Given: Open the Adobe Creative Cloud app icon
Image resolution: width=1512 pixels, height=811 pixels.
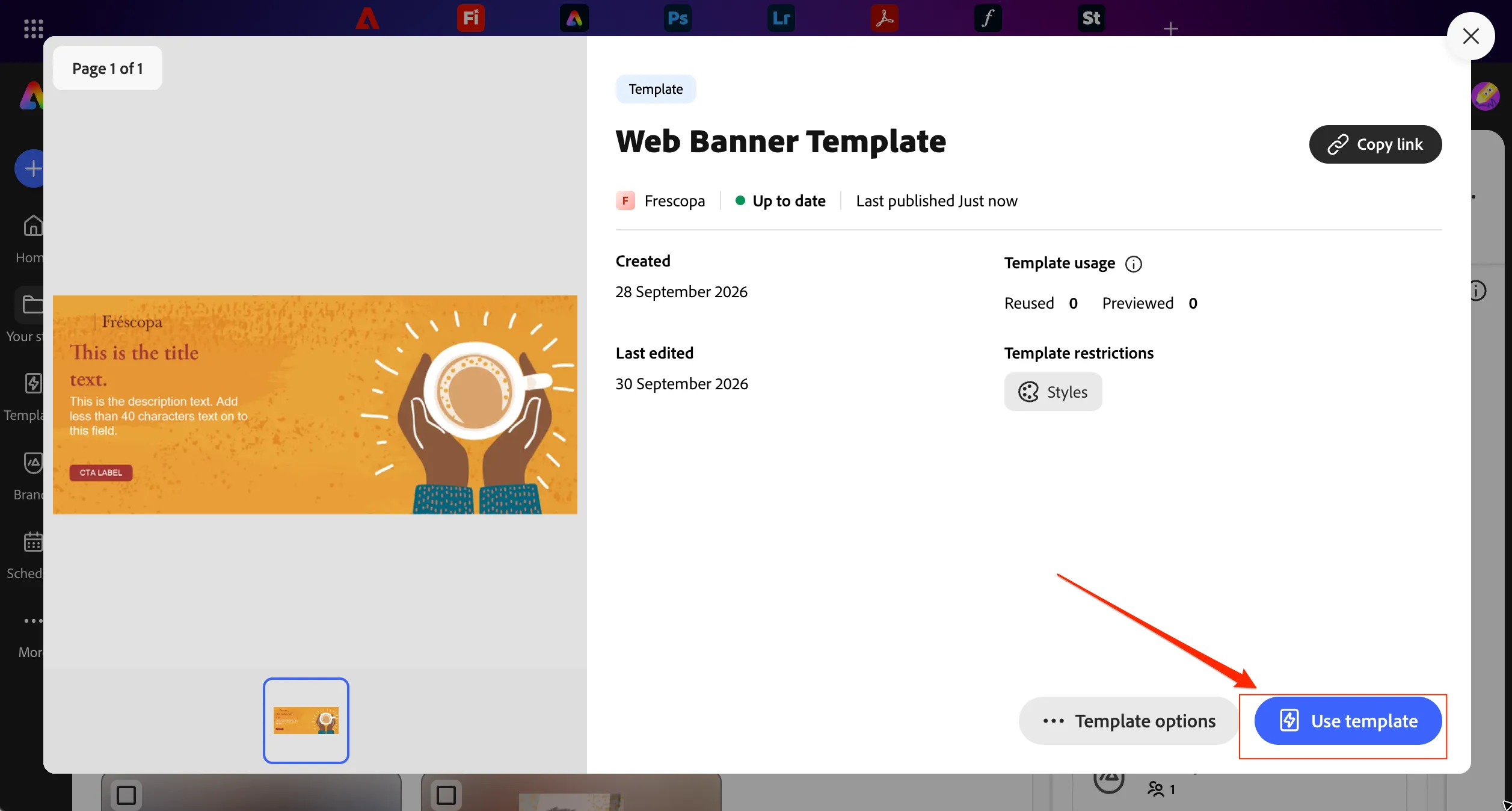Looking at the screenshot, I should 367,18.
